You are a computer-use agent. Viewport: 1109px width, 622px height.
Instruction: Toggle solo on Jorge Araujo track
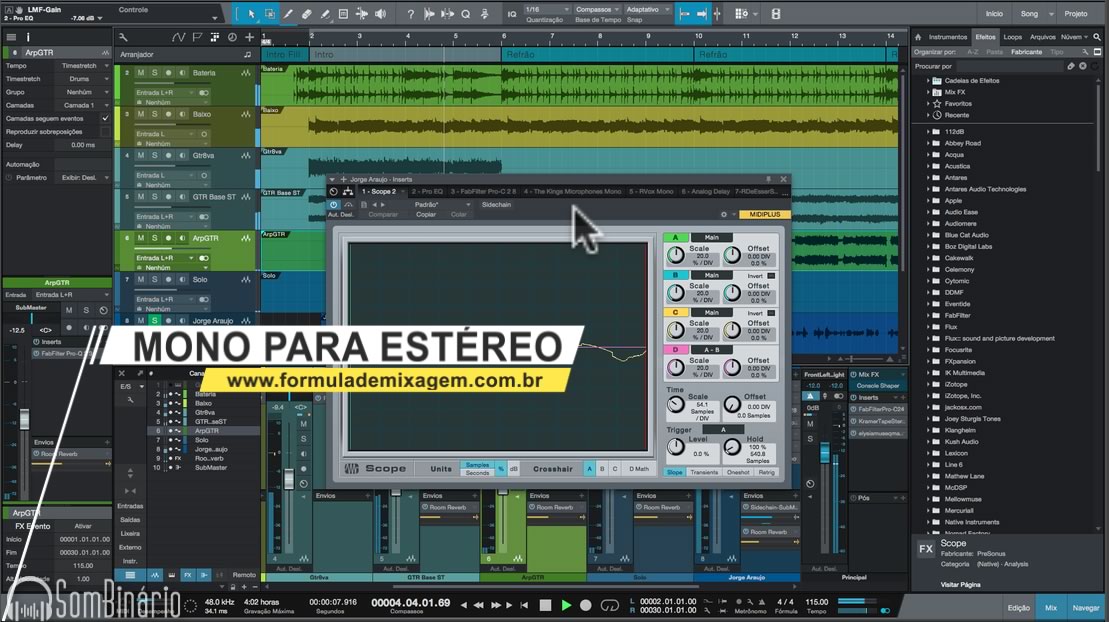tap(154, 321)
